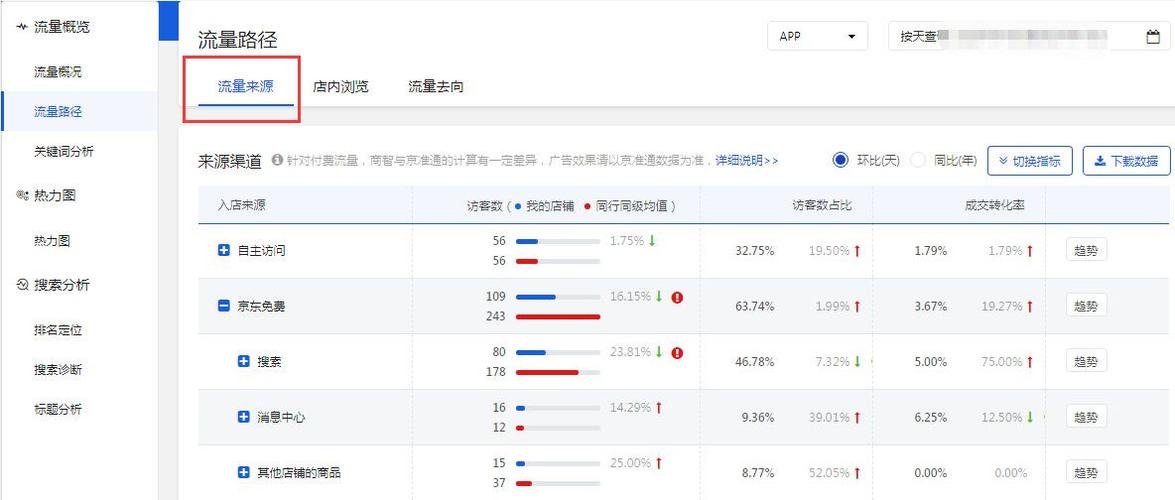
Task: Click the 下载数据 button
Action: coord(1126,161)
